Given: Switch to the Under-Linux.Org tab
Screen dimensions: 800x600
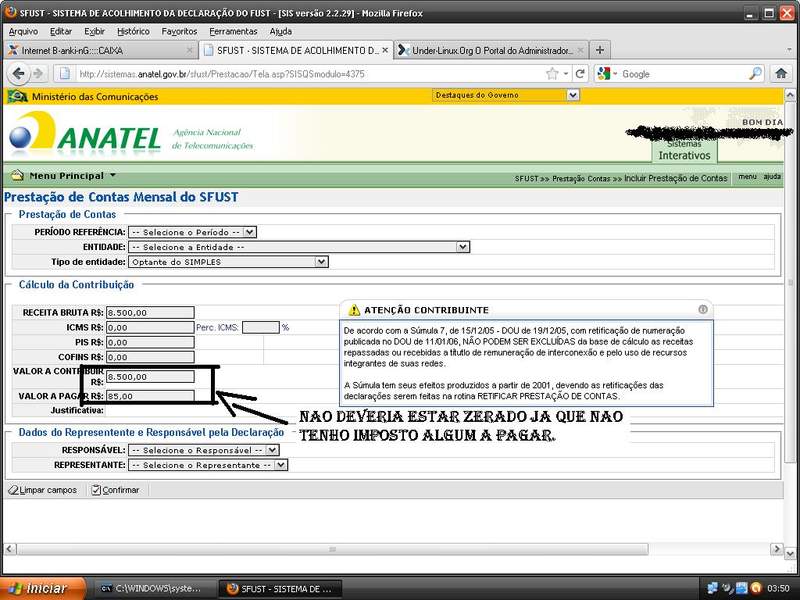Looking at the screenshot, I should (491, 51).
